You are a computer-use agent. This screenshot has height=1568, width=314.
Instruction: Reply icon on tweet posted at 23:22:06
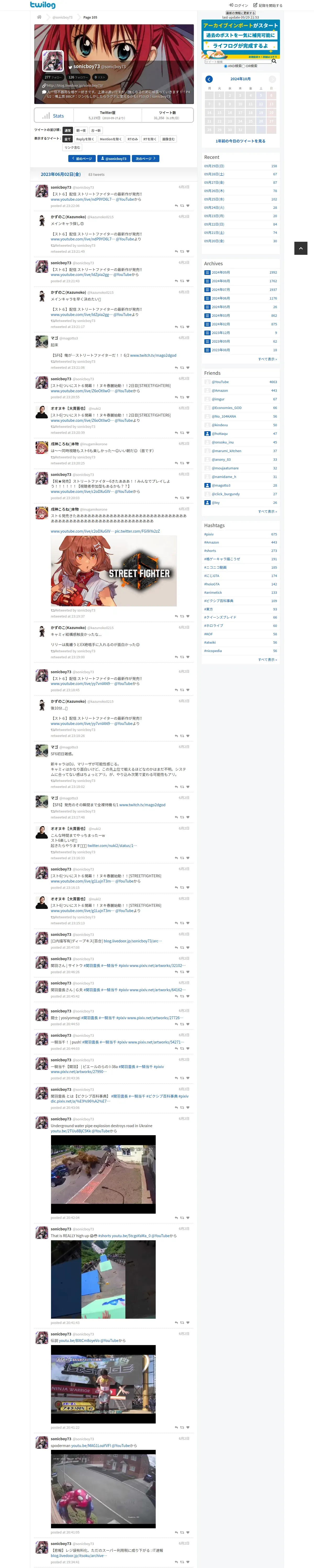coord(176,206)
